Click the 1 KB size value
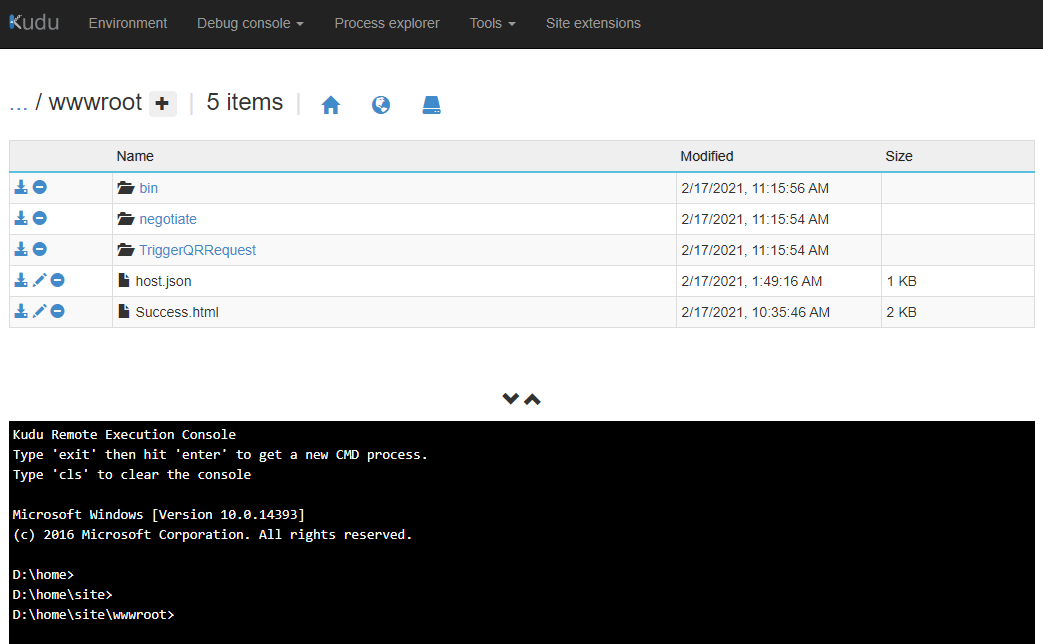This screenshot has width=1043, height=644. (x=901, y=281)
